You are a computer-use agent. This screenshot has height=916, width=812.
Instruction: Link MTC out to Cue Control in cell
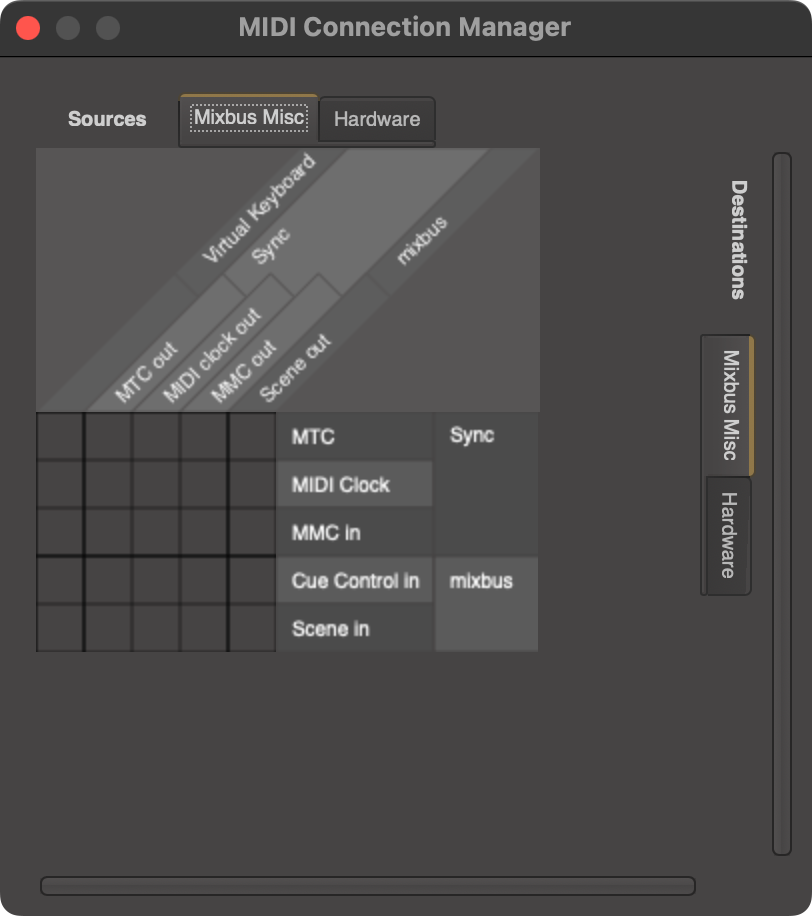pyautogui.click(x=108, y=581)
